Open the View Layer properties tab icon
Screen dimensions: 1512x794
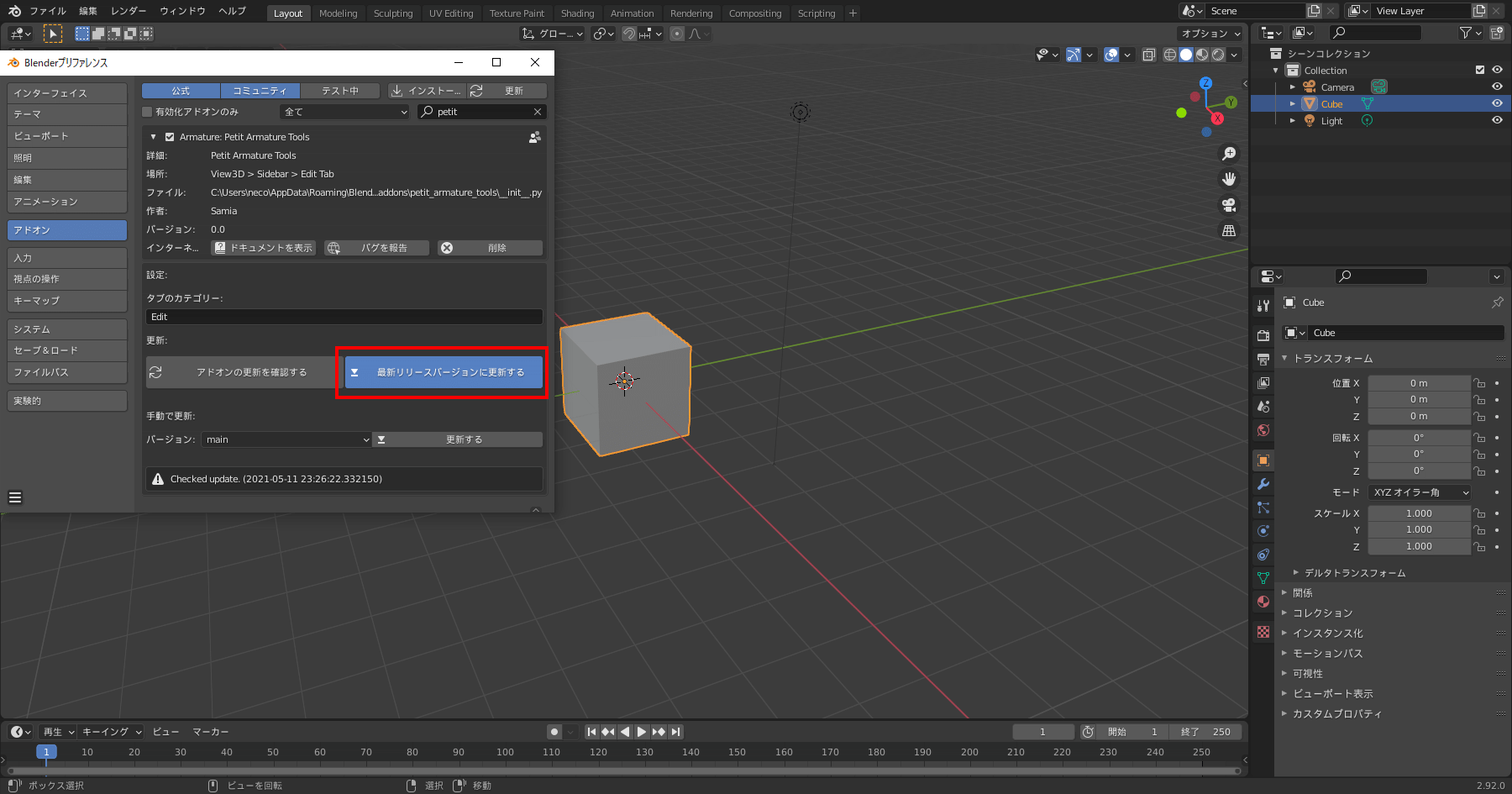(x=1263, y=382)
